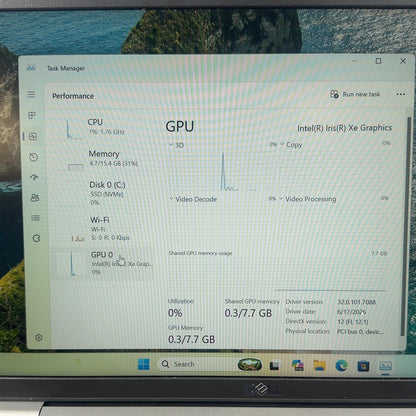This screenshot has width=416, height=416.
Task: Click the Utilization 0% value
Action: 175,313
